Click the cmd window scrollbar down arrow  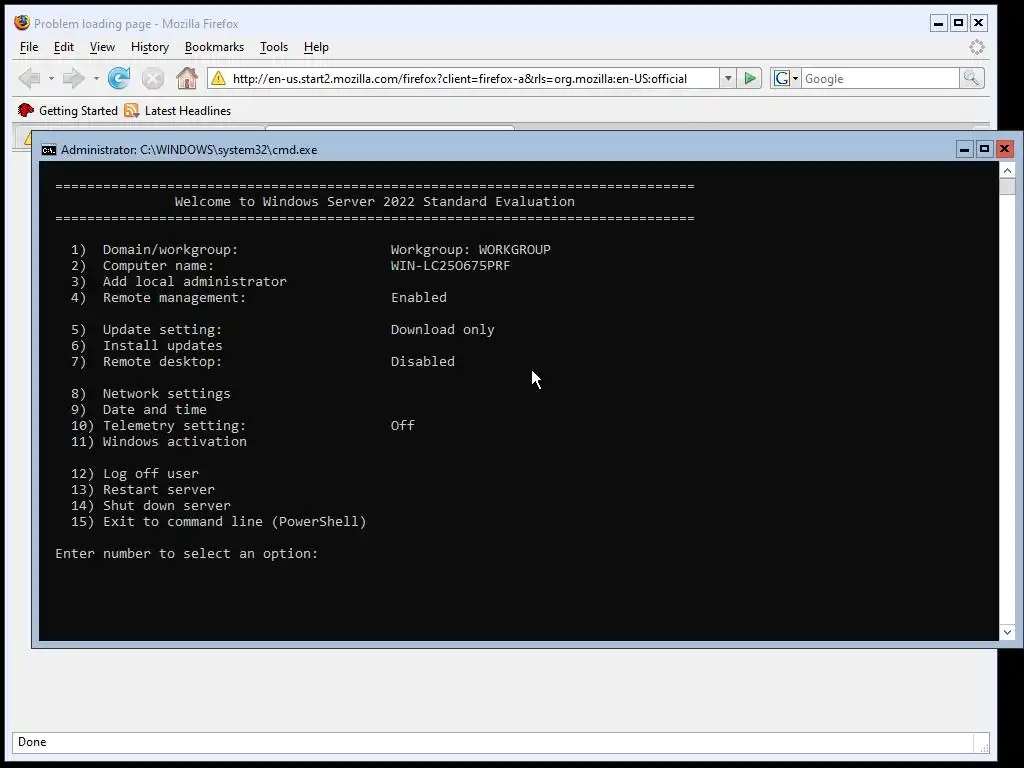pyautogui.click(x=1007, y=632)
